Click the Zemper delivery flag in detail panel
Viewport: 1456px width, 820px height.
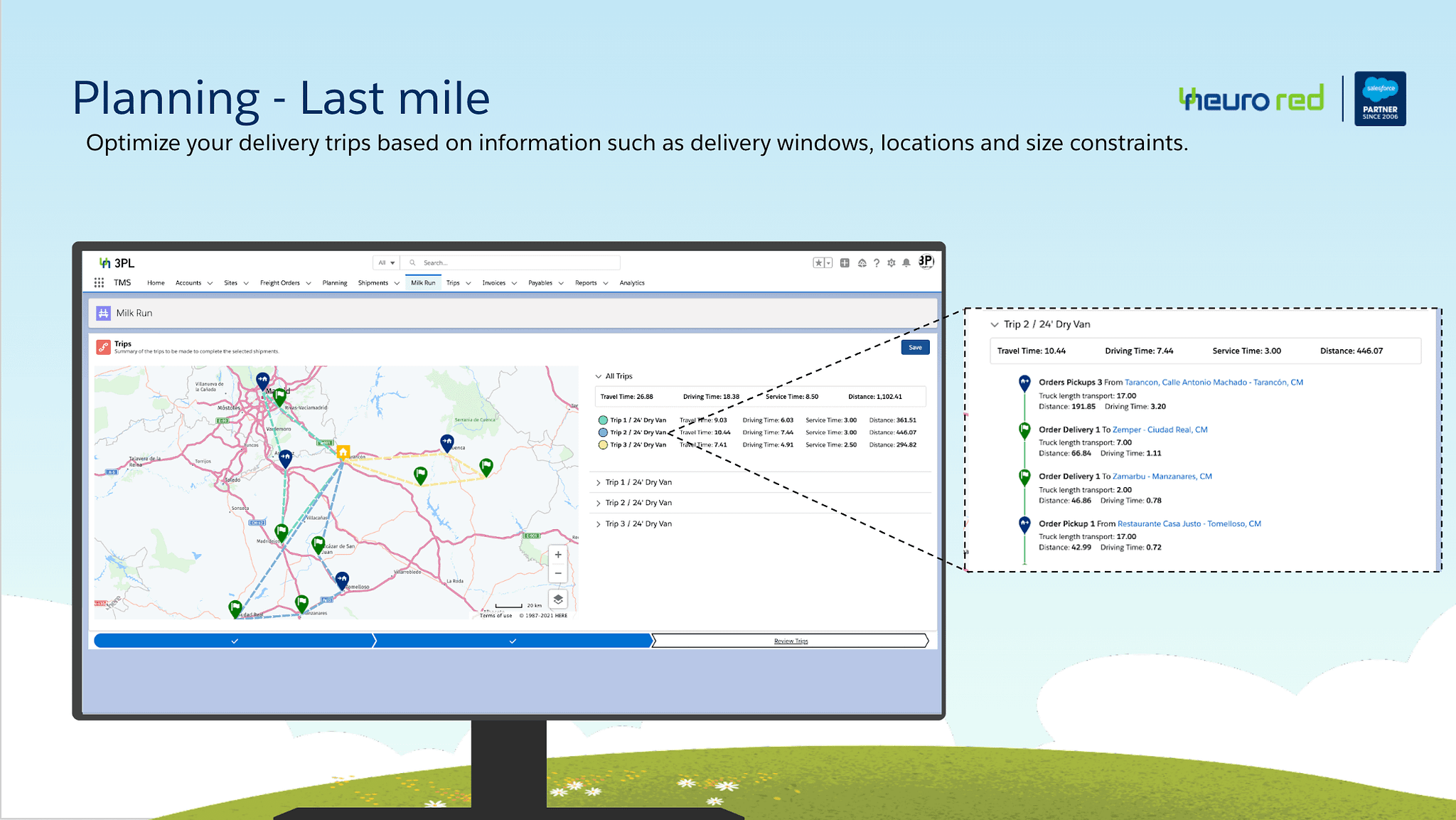pyautogui.click(x=1024, y=431)
